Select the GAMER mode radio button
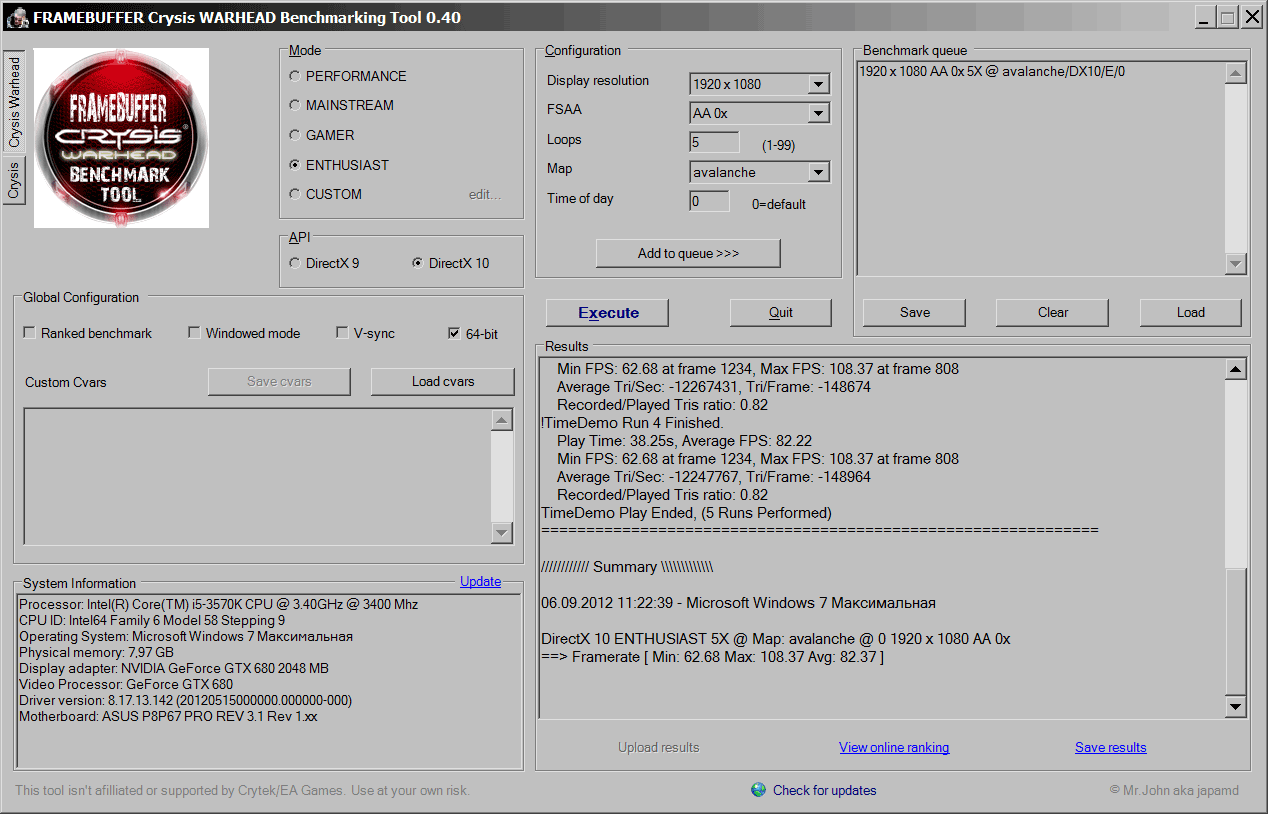1268x814 pixels. (x=294, y=135)
